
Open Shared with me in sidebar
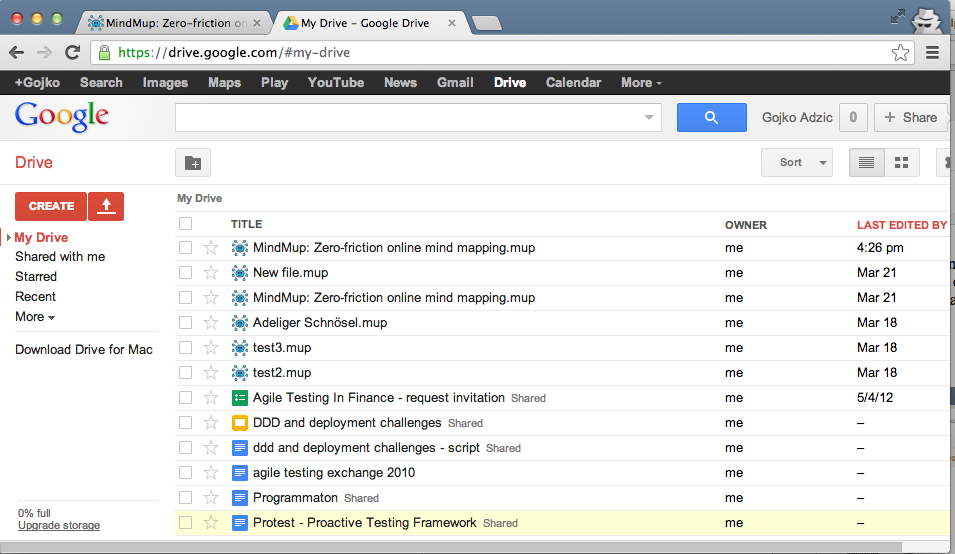click(x=60, y=257)
